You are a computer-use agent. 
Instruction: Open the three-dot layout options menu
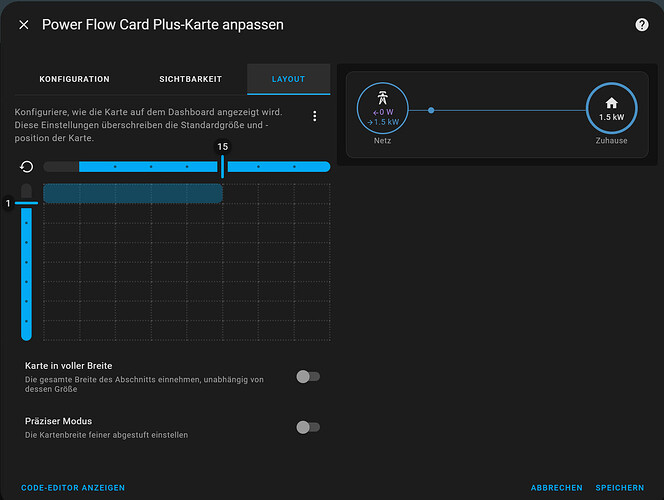(315, 117)
